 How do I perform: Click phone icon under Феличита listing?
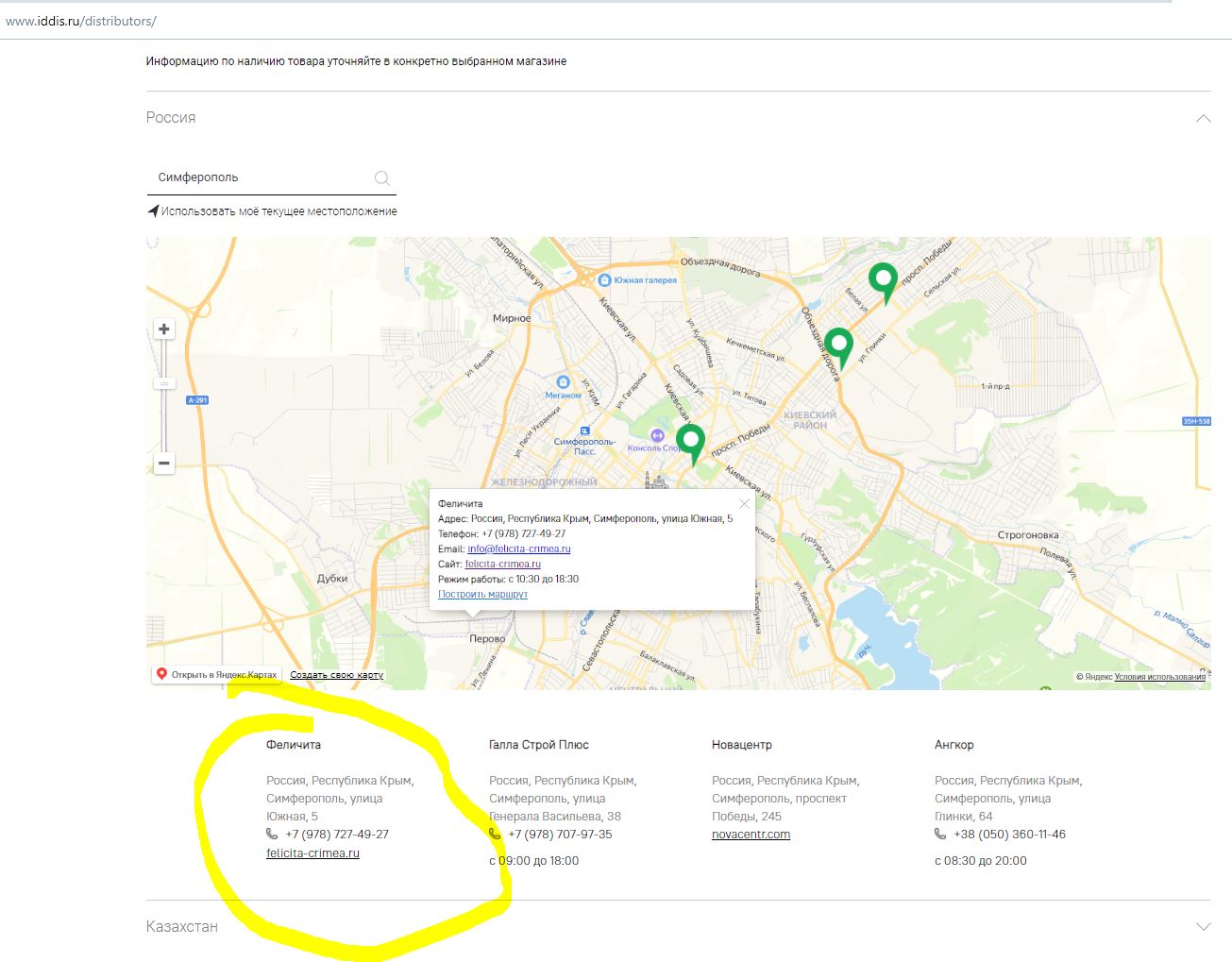tap(272, 834)
